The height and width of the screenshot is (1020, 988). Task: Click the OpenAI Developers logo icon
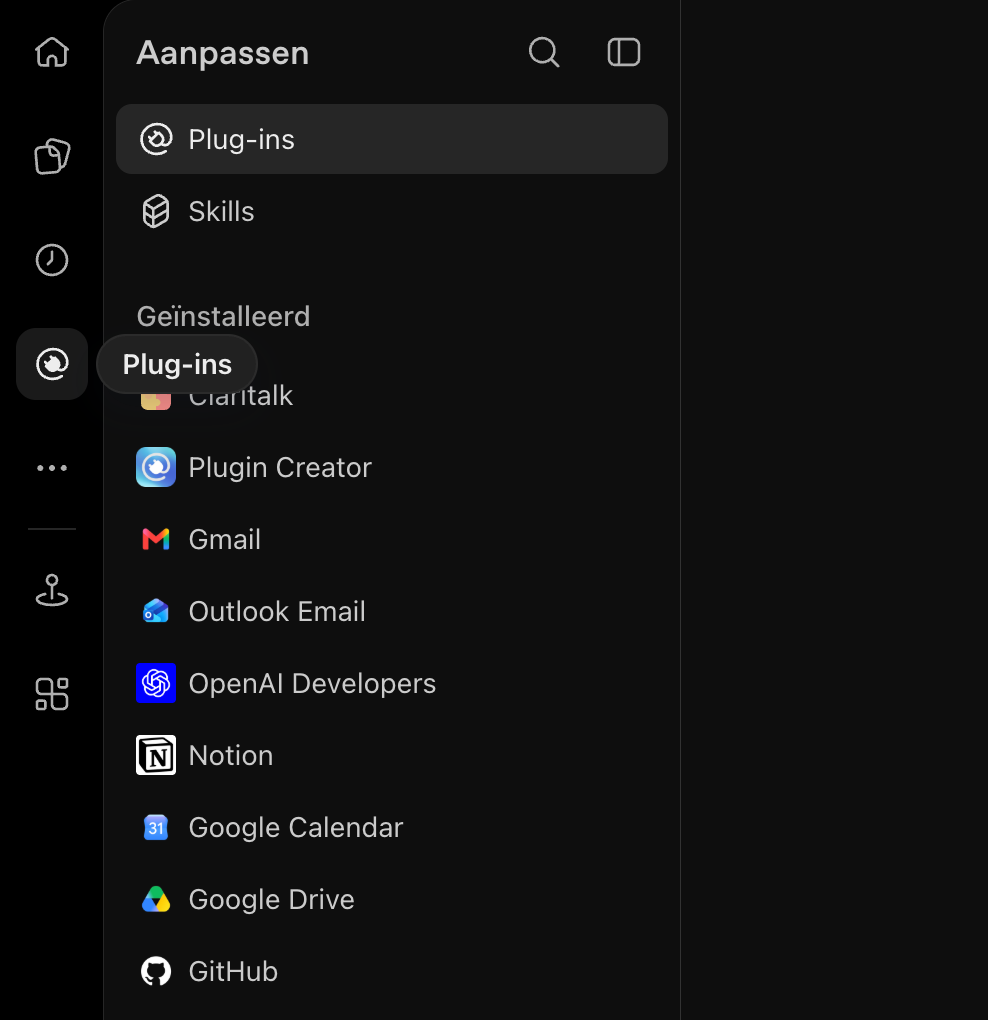(x=156, y=683)
